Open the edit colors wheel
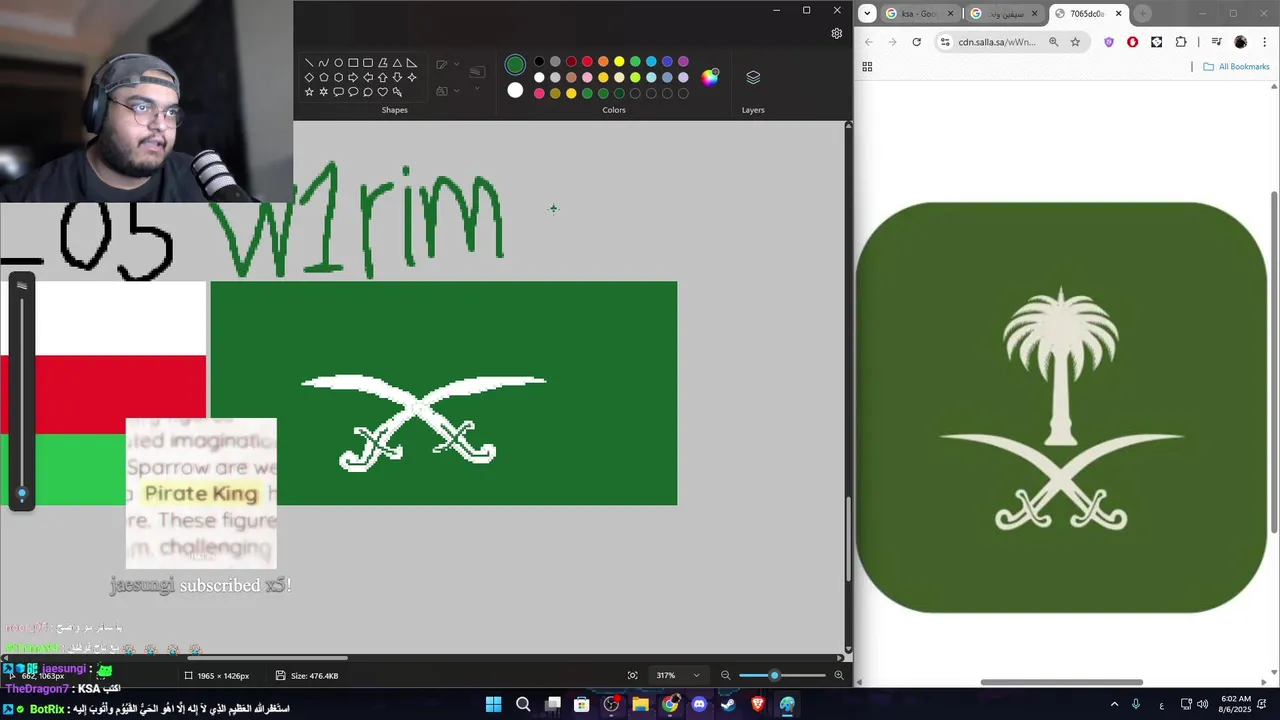 pos(710,77)
